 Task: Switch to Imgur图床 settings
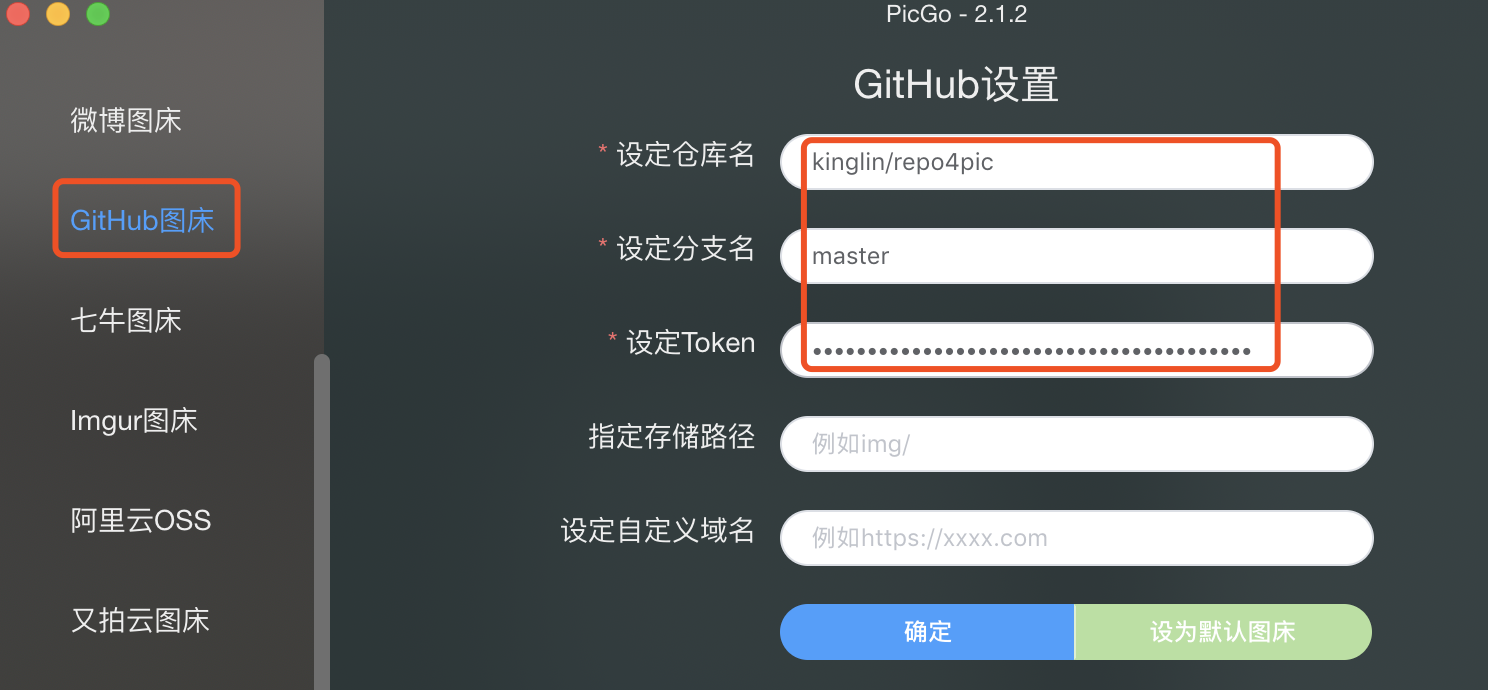click(x=134, y=421)
